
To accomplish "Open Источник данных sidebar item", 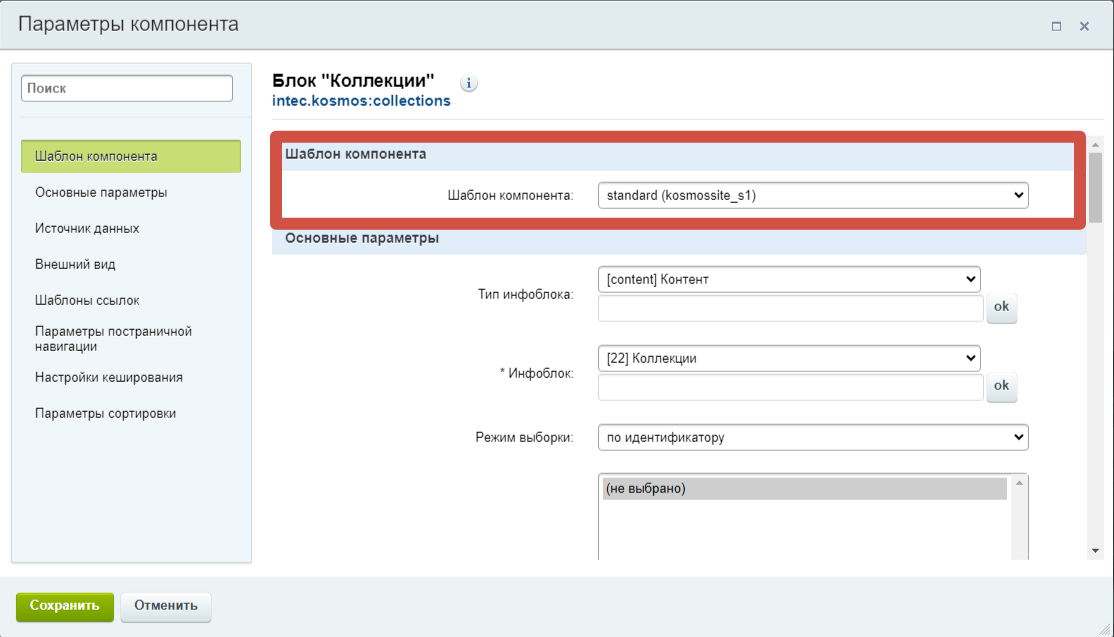I will (87, 229).
